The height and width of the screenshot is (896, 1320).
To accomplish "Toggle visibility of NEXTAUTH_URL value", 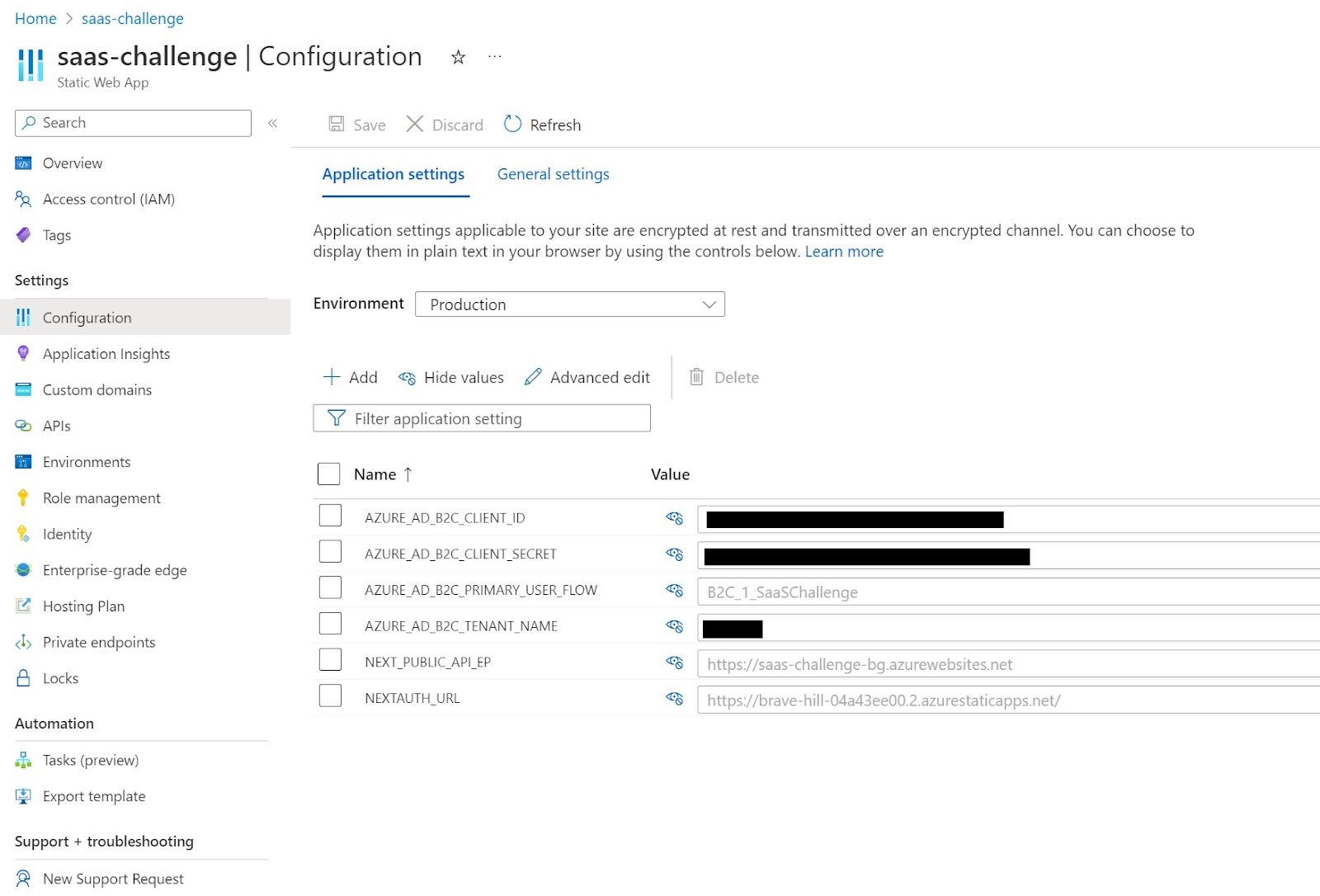I will point(674,699).
